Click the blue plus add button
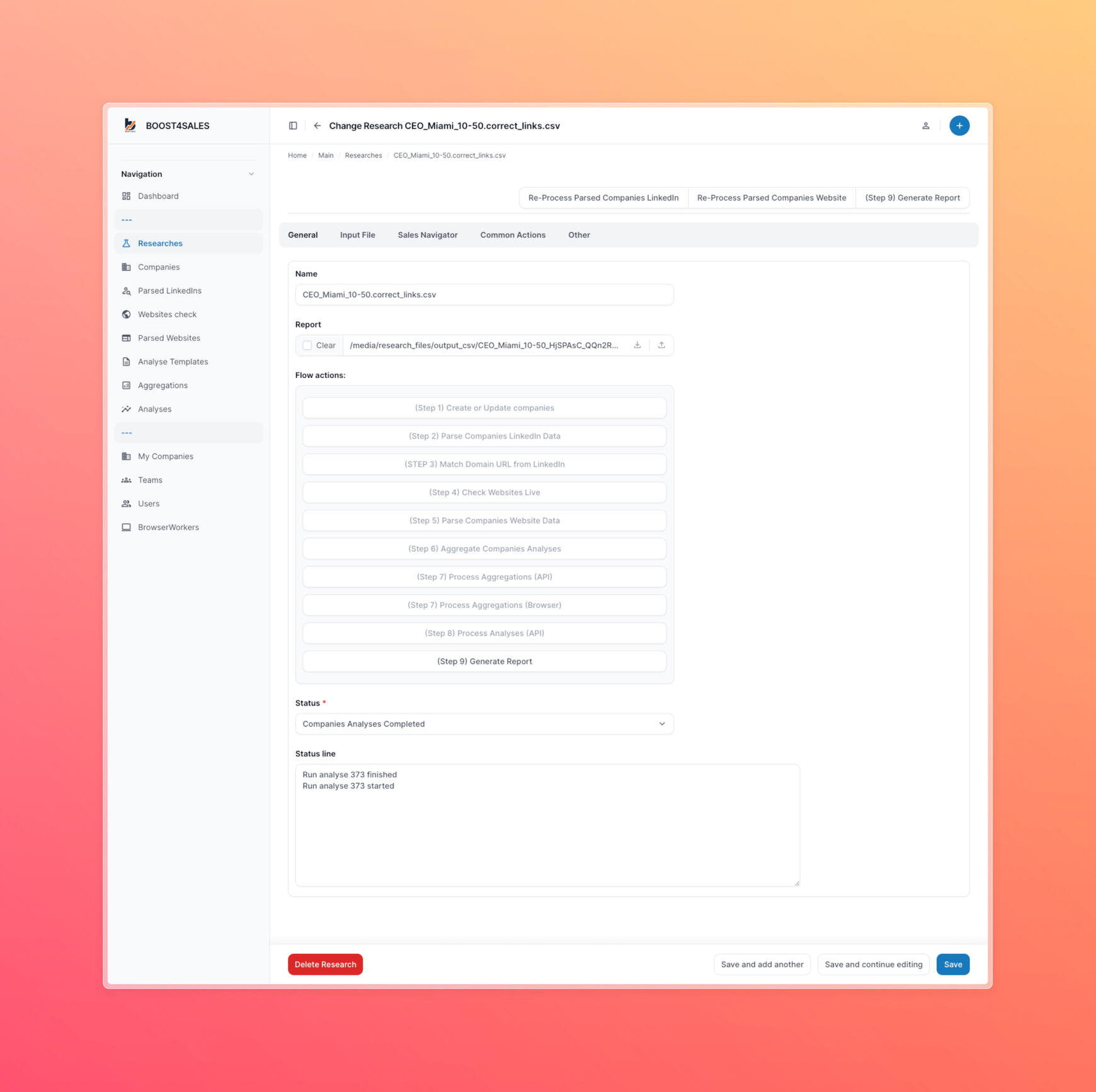 pyautogui.click(x=959, y=125)
